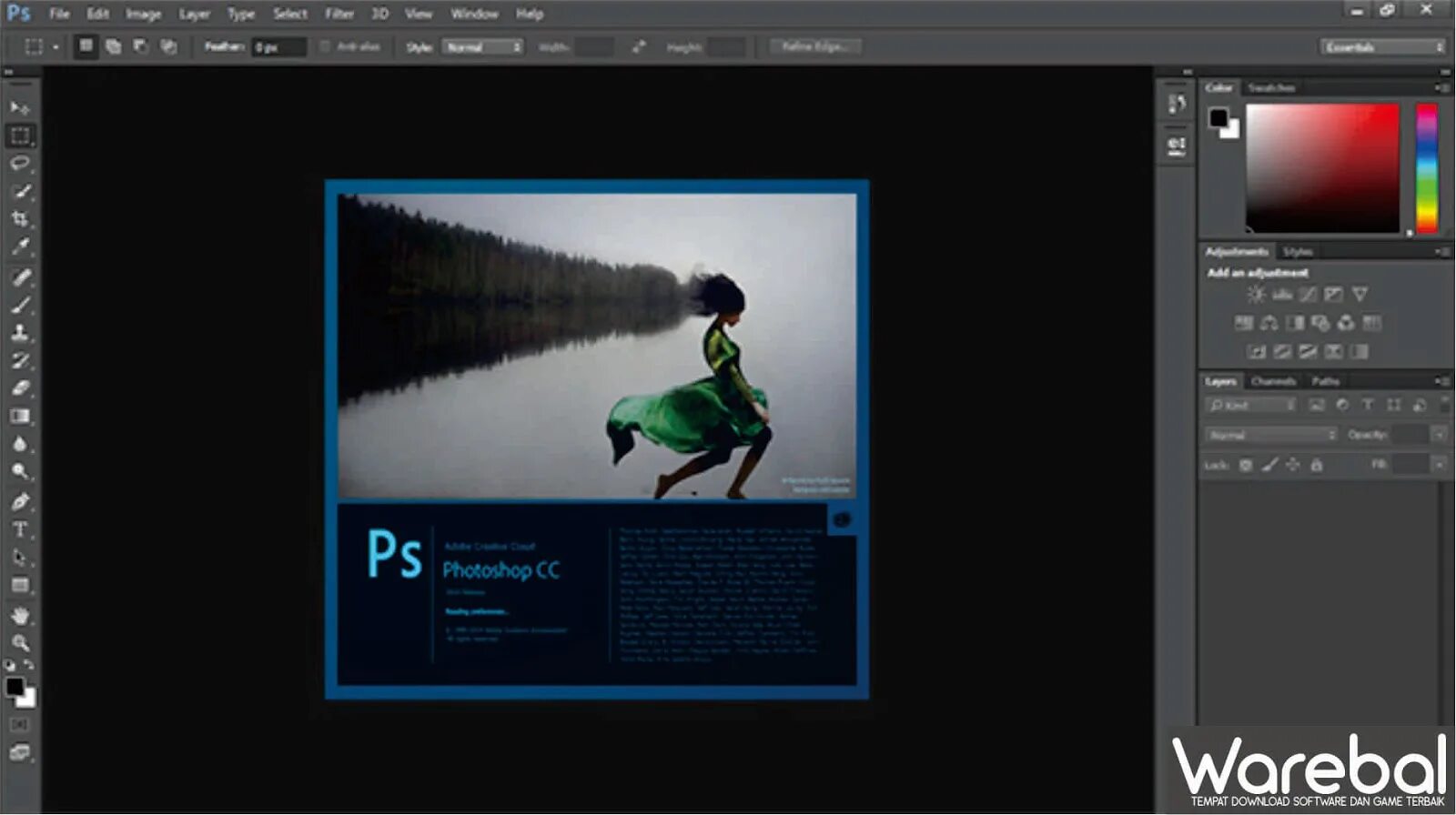This screenshot has width=1456, height=815.
Task: Select the Spot Healing Brush tool
Action: click(20, 277)
